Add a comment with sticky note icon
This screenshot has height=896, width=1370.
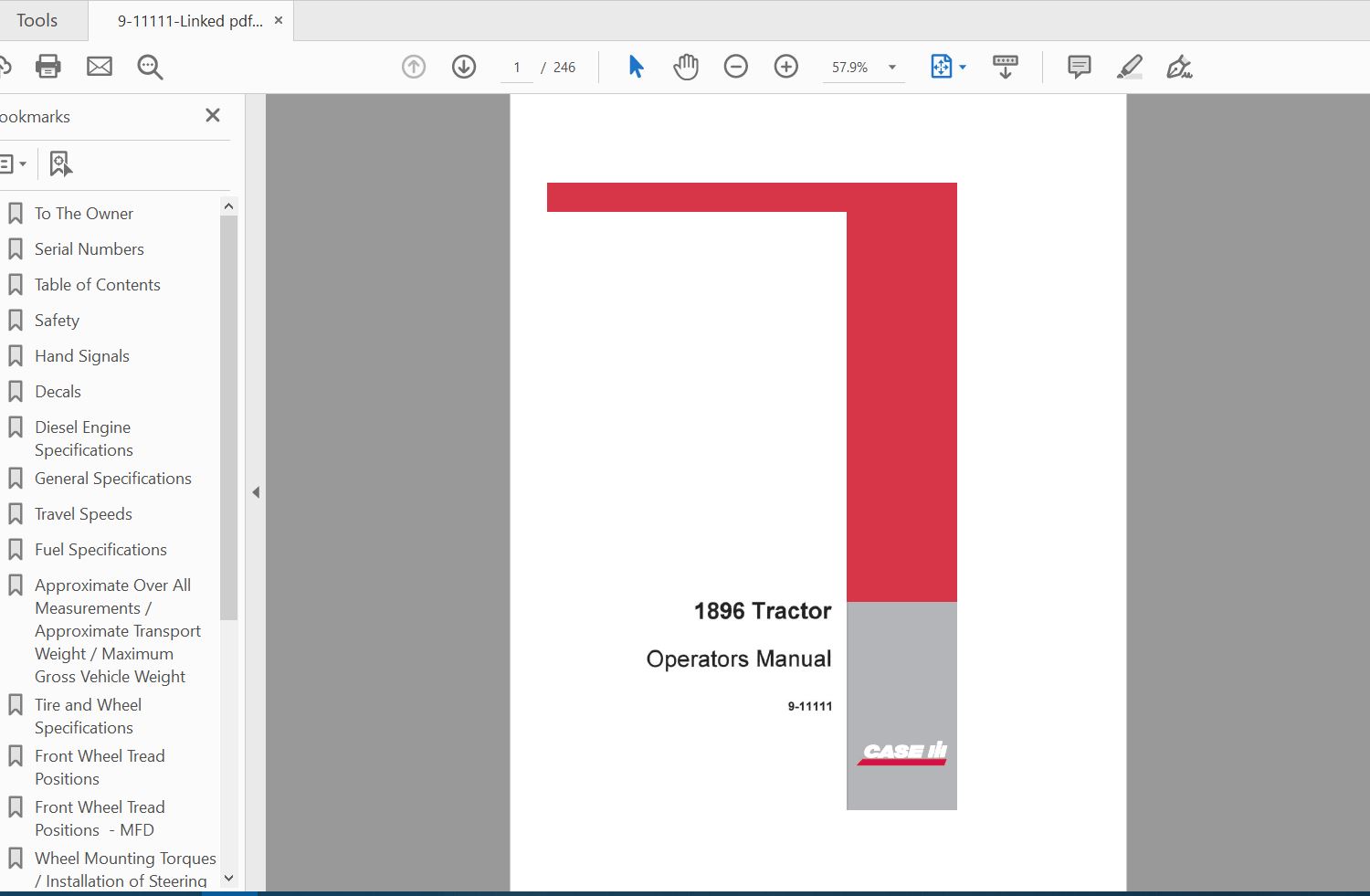1080,67
